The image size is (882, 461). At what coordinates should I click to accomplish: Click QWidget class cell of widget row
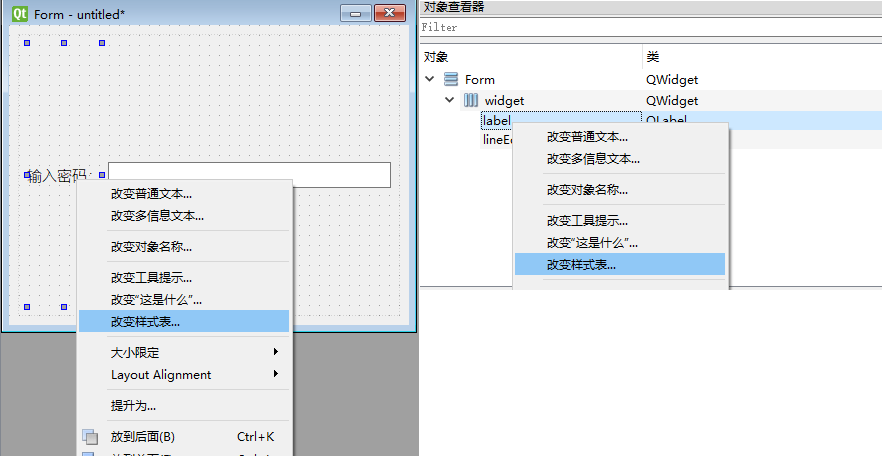(x=672, y=101)
